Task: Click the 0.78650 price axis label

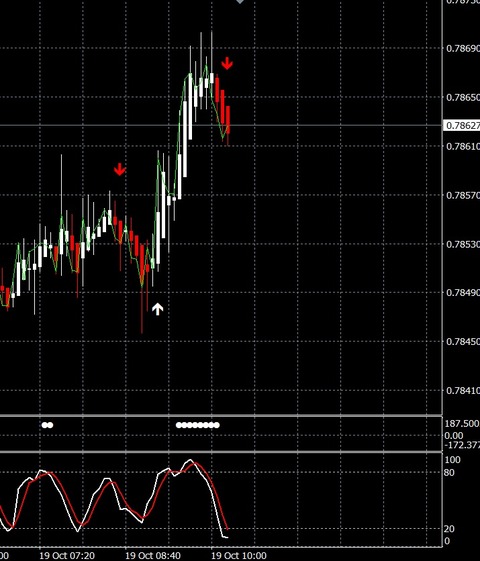Action: pos(463,97)
